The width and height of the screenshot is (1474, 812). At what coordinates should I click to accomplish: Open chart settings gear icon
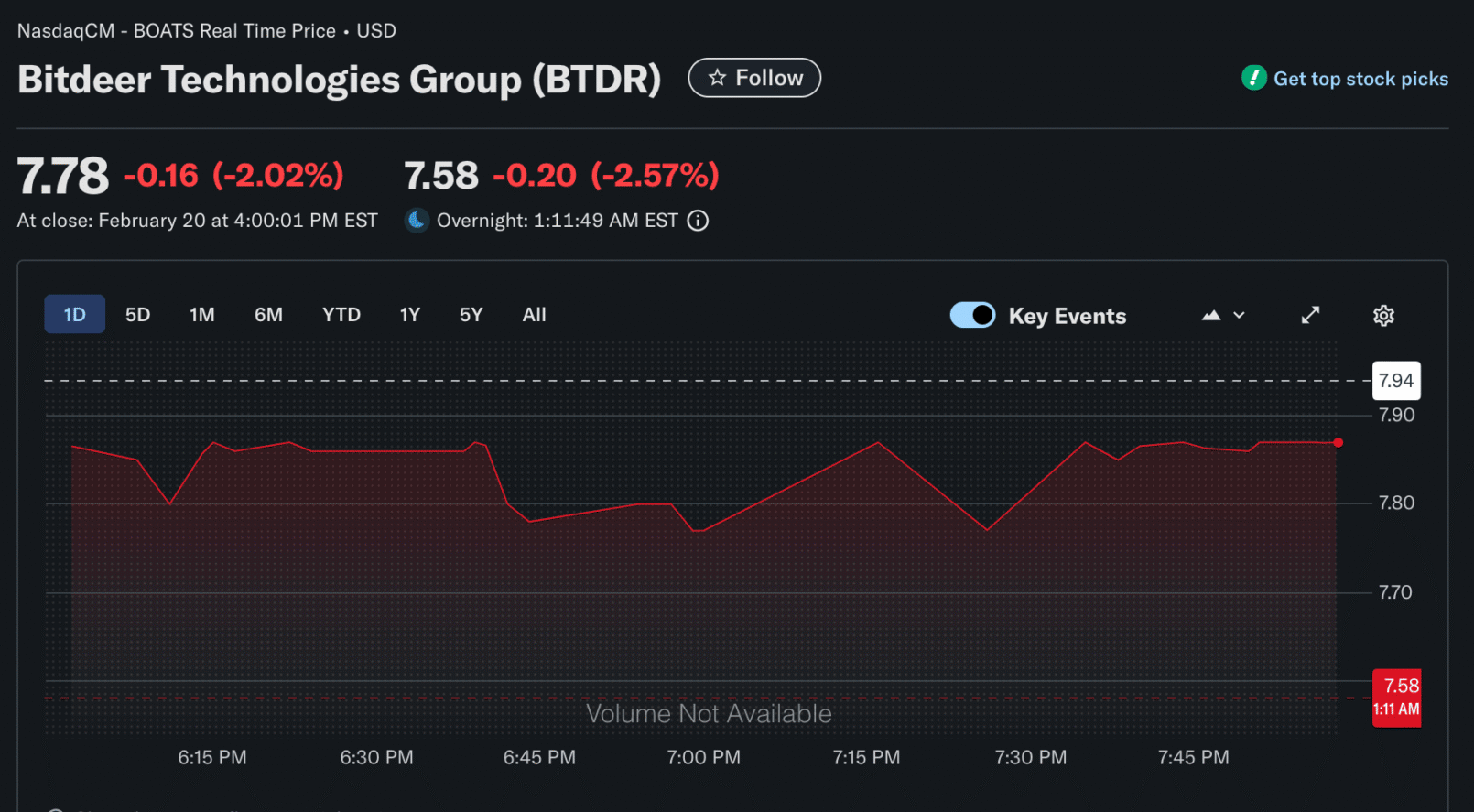tap(1383, 316)
